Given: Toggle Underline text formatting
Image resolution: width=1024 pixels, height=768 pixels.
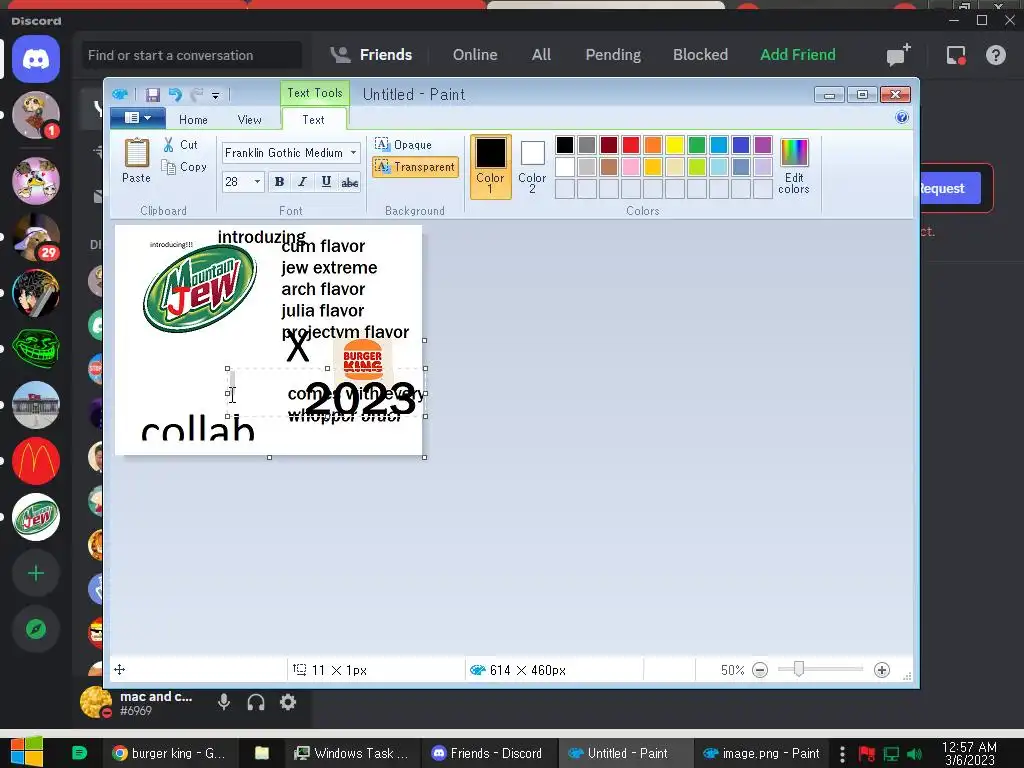Looking at the screenshot, I should point(326,182).
